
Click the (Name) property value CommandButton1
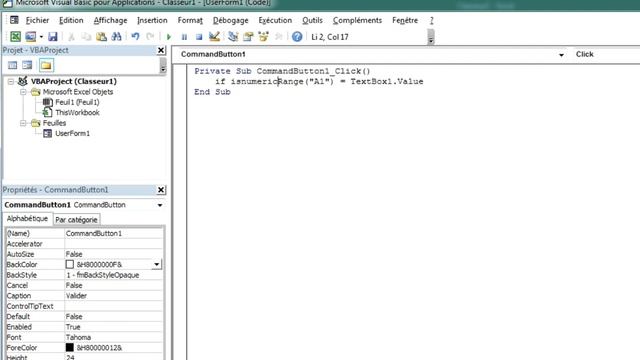click(113, 233)
